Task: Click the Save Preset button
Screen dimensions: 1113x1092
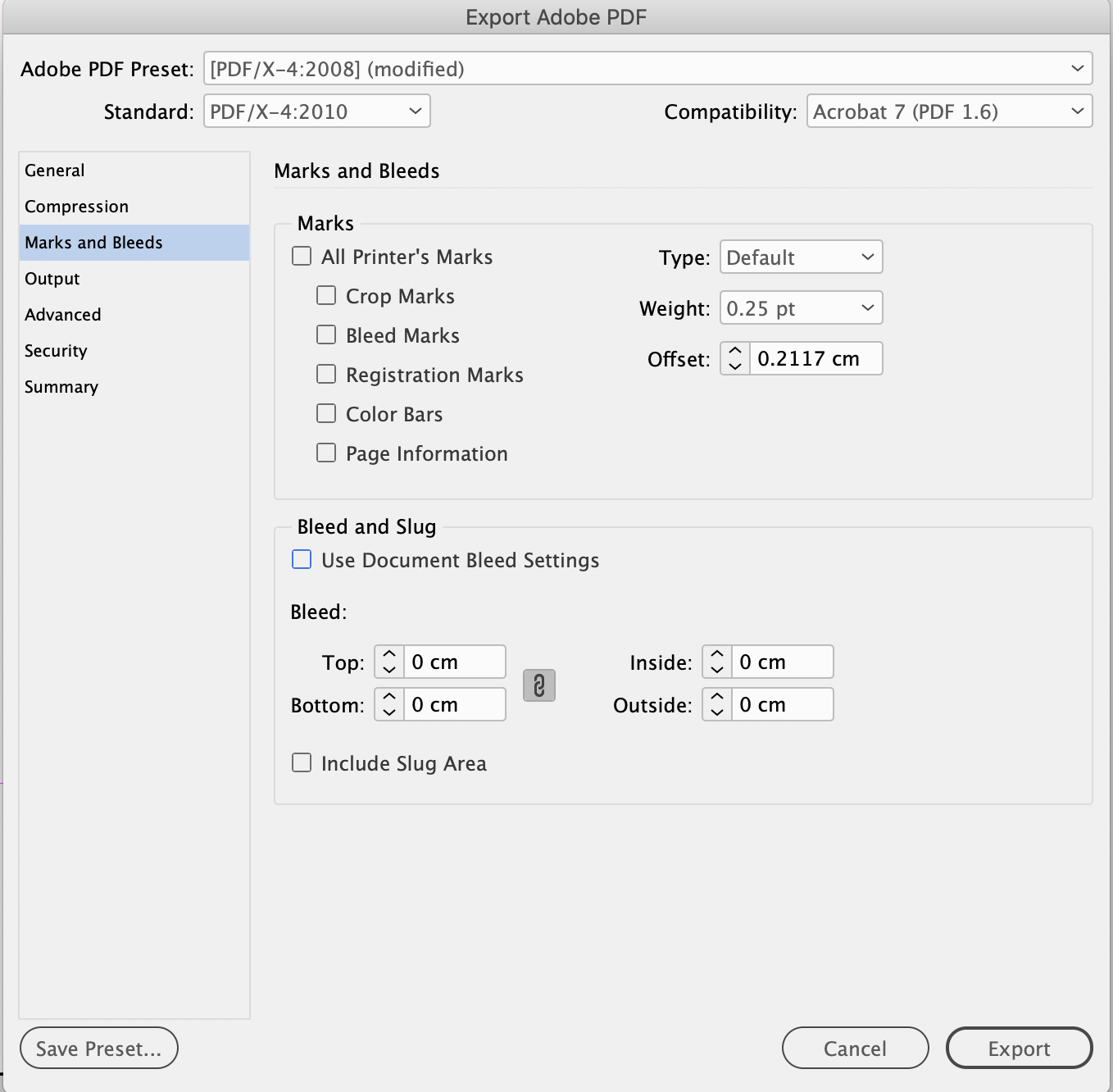Action: click(x=98, y=1048)
